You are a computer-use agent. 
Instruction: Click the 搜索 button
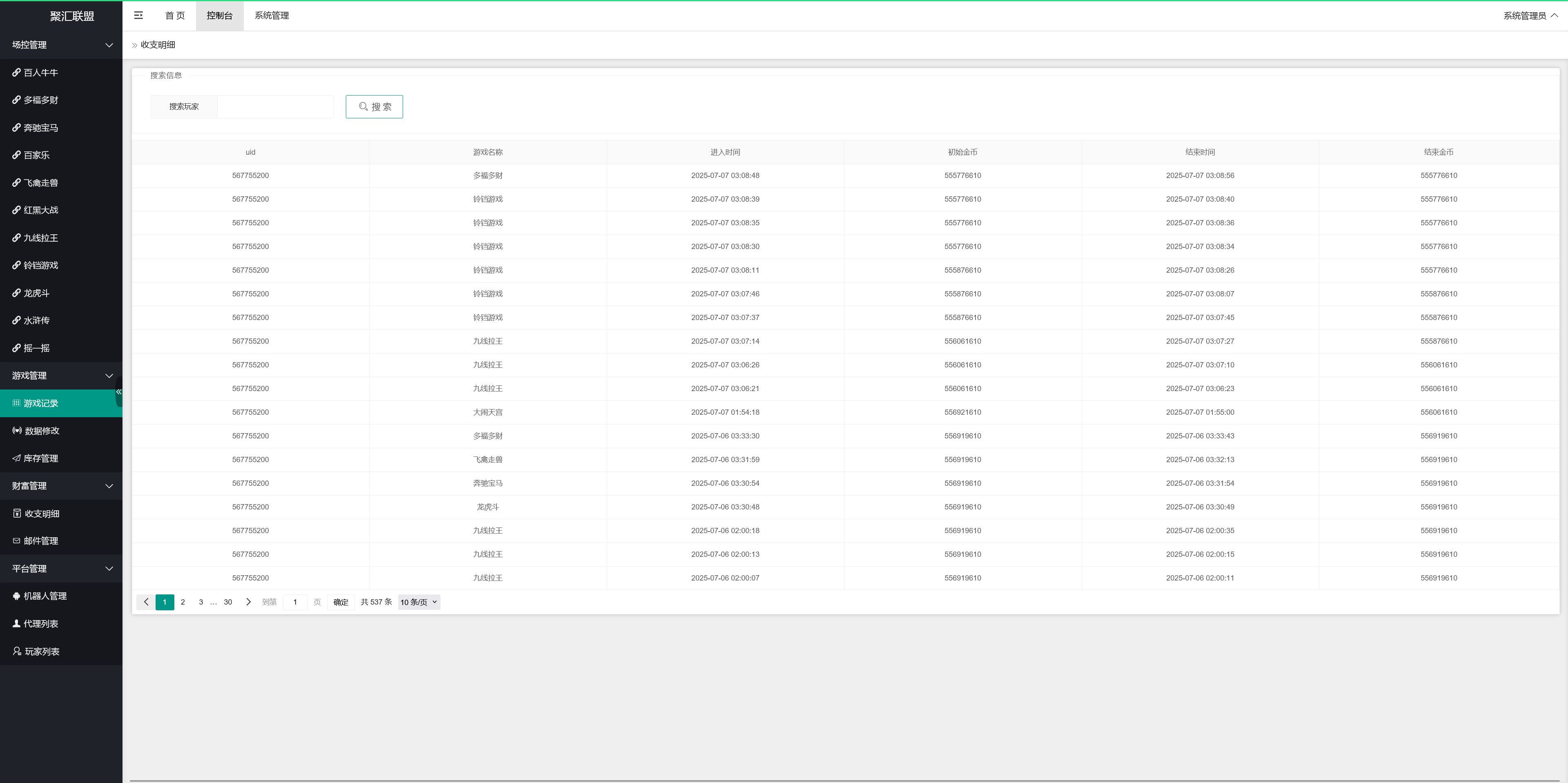[374, 107]
